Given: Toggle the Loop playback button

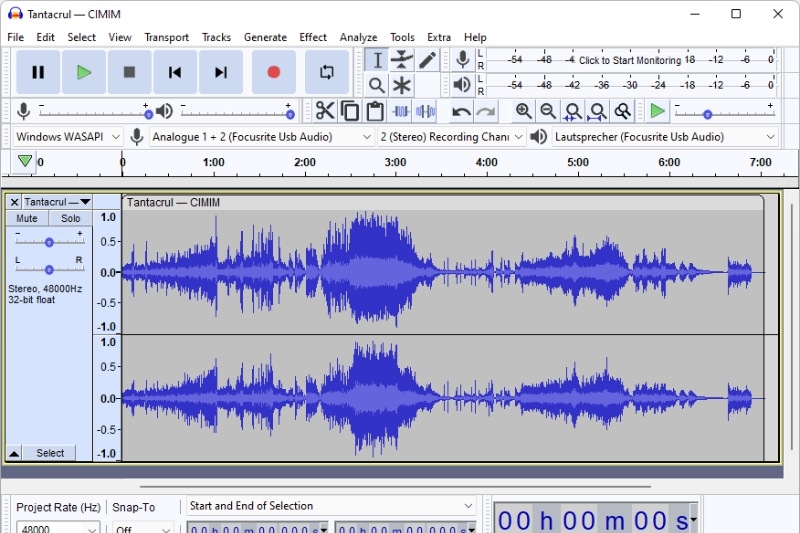Looking at the screenshot, I should pos(327,72).
